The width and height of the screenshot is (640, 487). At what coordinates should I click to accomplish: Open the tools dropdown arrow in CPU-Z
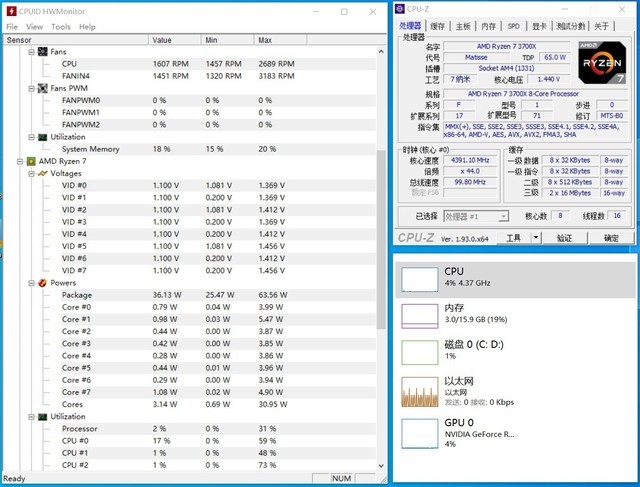[536, 238]
